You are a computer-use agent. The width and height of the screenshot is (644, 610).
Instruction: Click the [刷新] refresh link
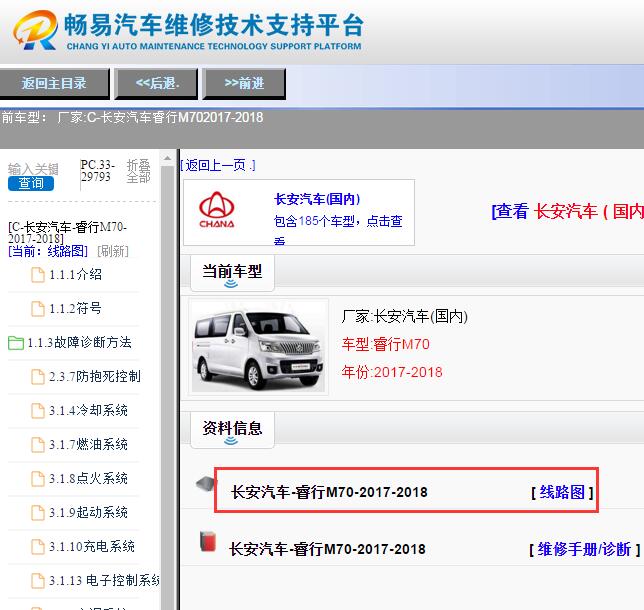113,251
